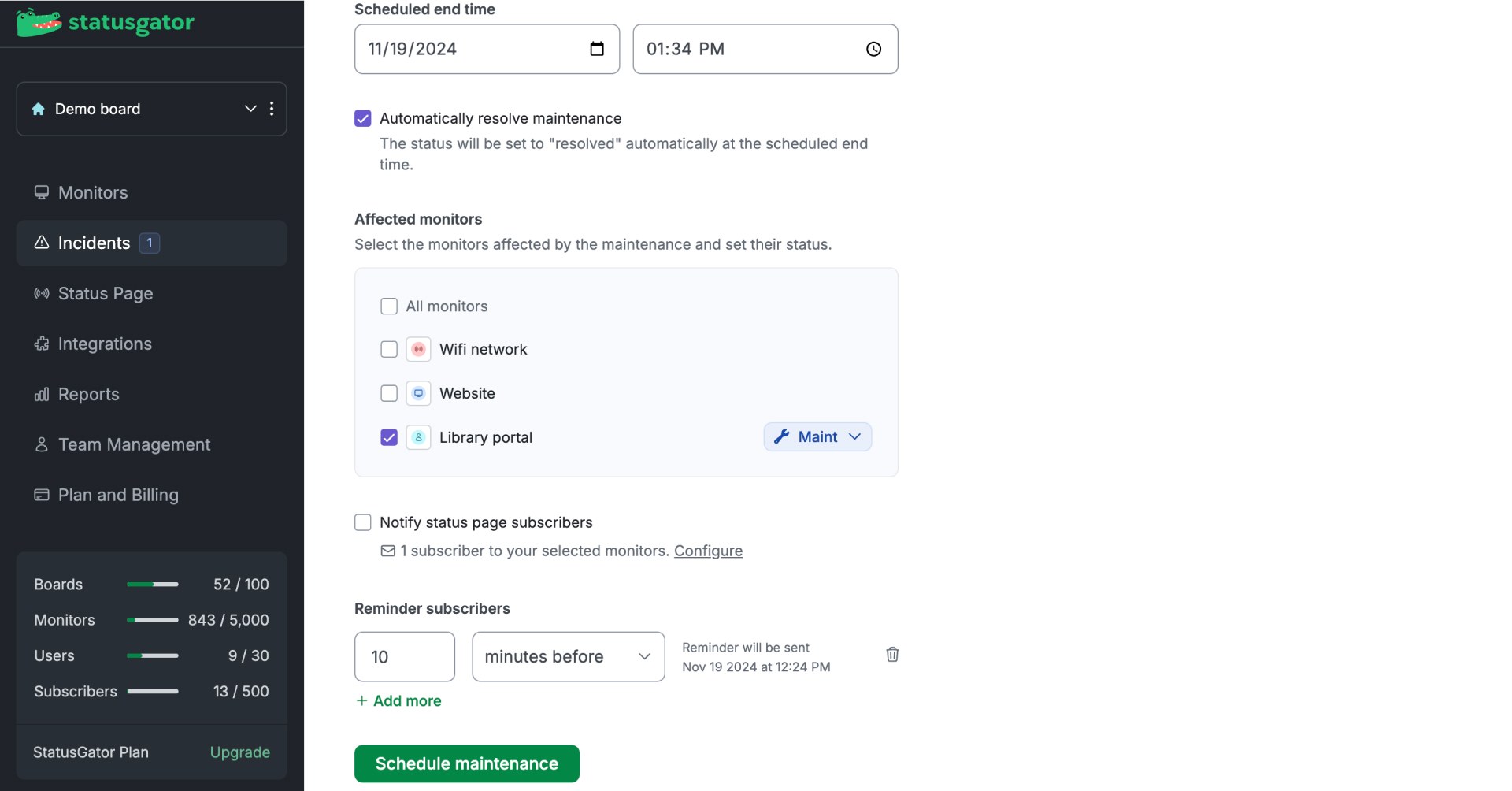Image resolution: width=1512 pixels, height=791 pixels.
Task: Click the Schedule maintenance button
Action: pyautogui.click(x=467, y=763)
